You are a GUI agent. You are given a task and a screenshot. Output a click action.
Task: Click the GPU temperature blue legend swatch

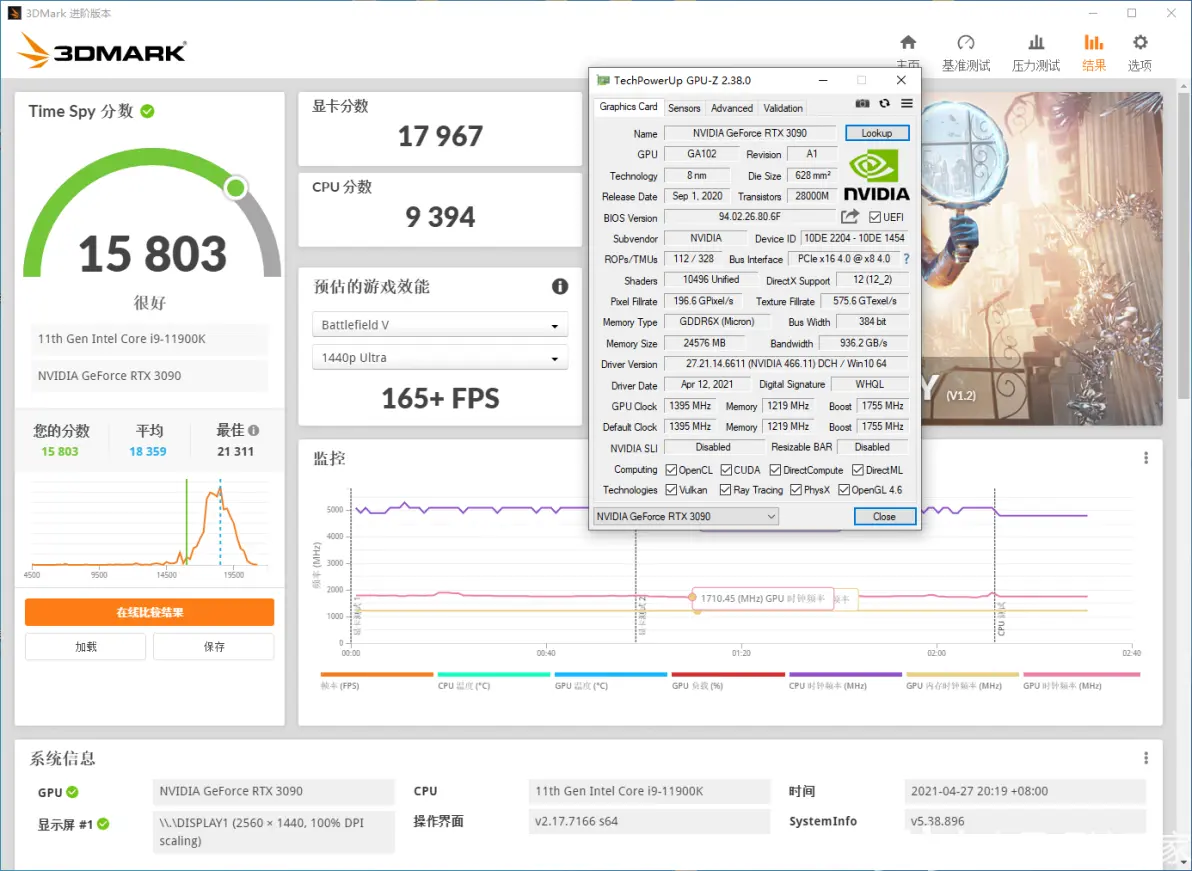(610, 674)
